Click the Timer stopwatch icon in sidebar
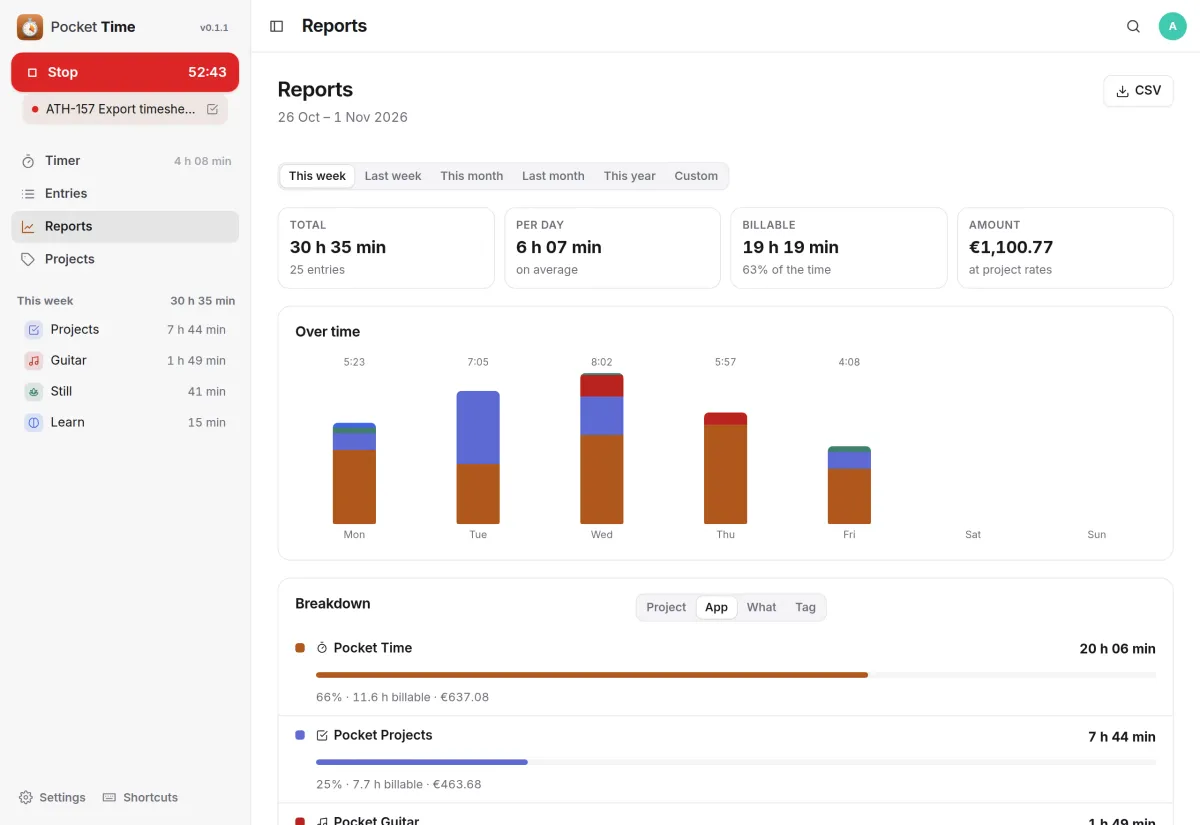 pyautogui.click(x=28, y=161)
